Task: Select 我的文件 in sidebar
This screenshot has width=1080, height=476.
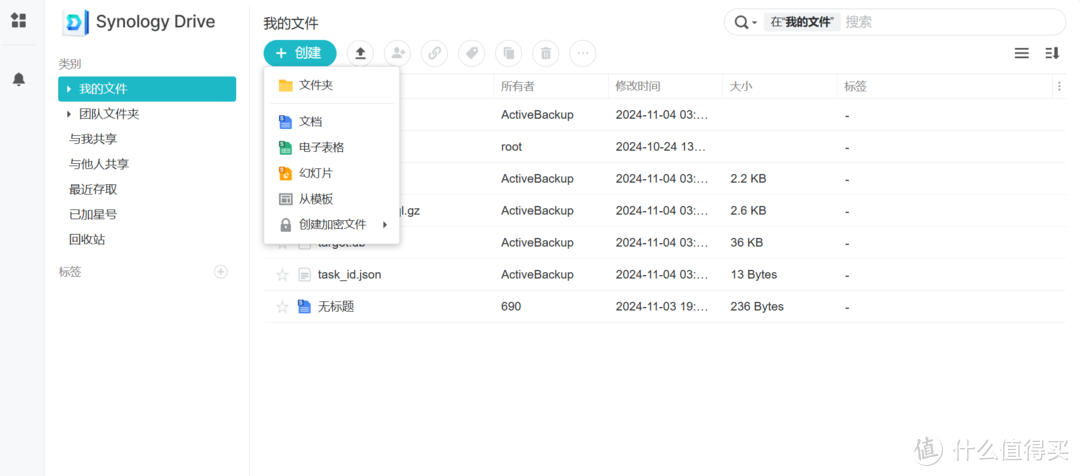Action: [x=147, y=89]
